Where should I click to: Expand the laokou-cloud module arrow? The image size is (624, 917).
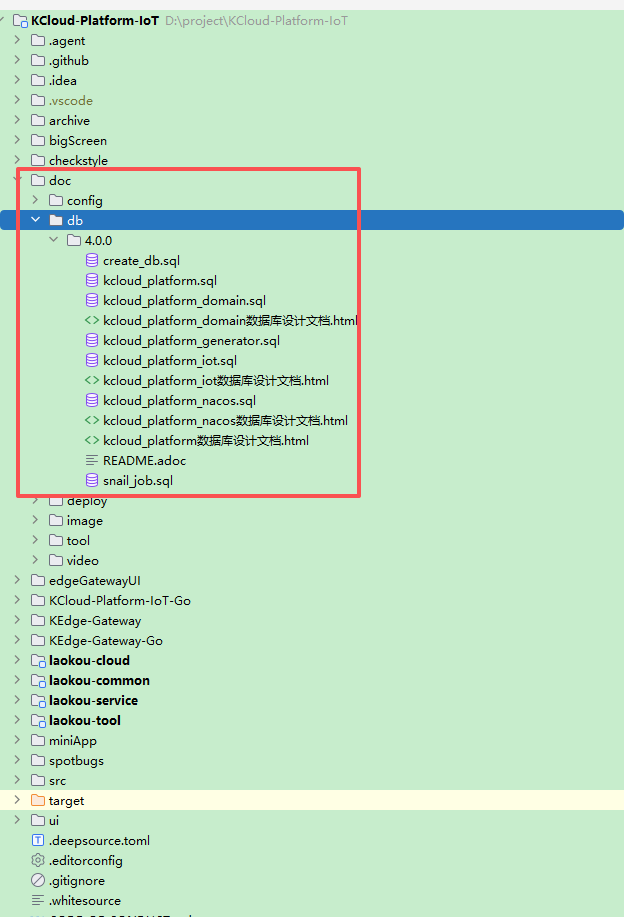(17, 661)
